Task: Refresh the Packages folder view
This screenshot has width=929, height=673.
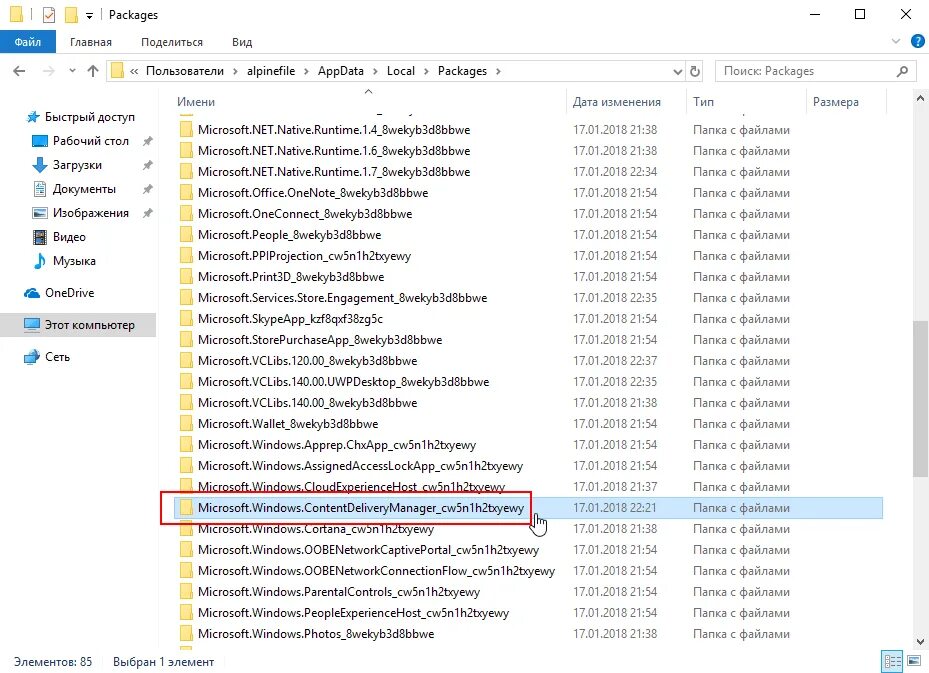Action: coord(695,71)
